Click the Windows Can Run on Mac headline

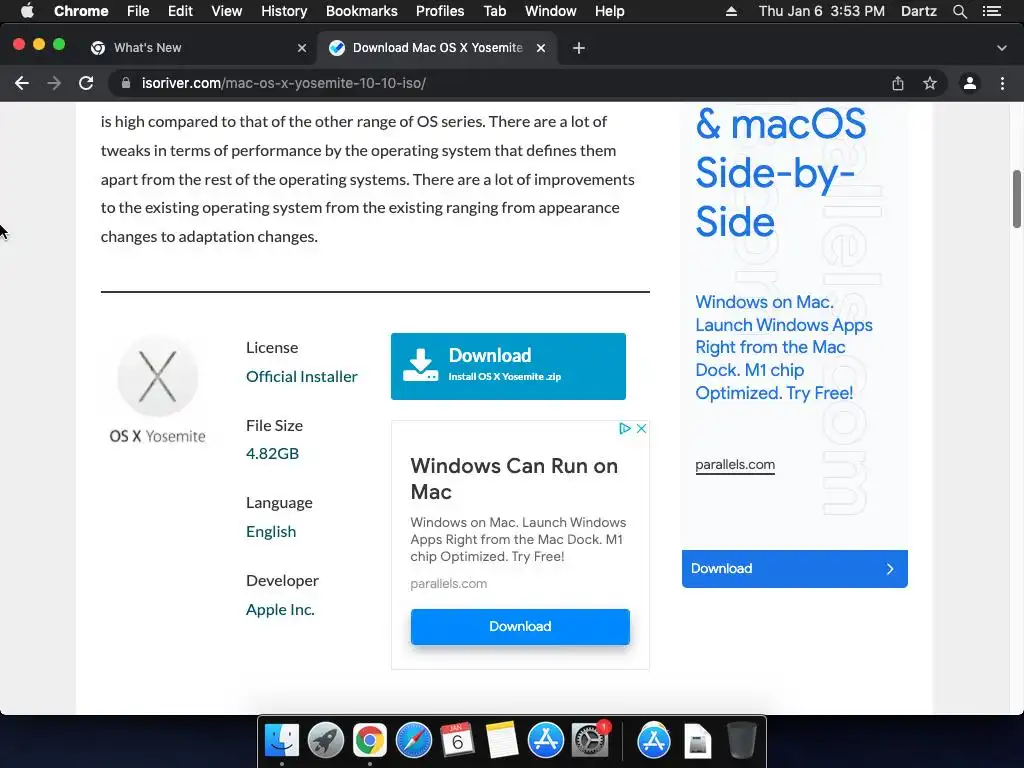pos(514,479)
